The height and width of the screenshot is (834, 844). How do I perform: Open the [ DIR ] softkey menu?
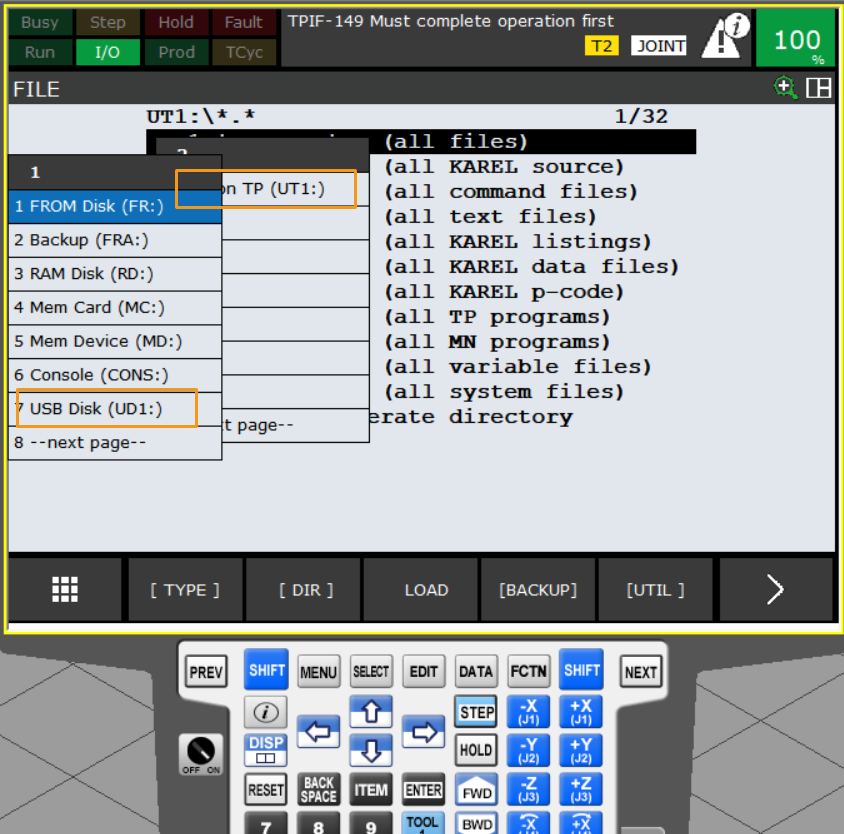click(x=306, y=590)
